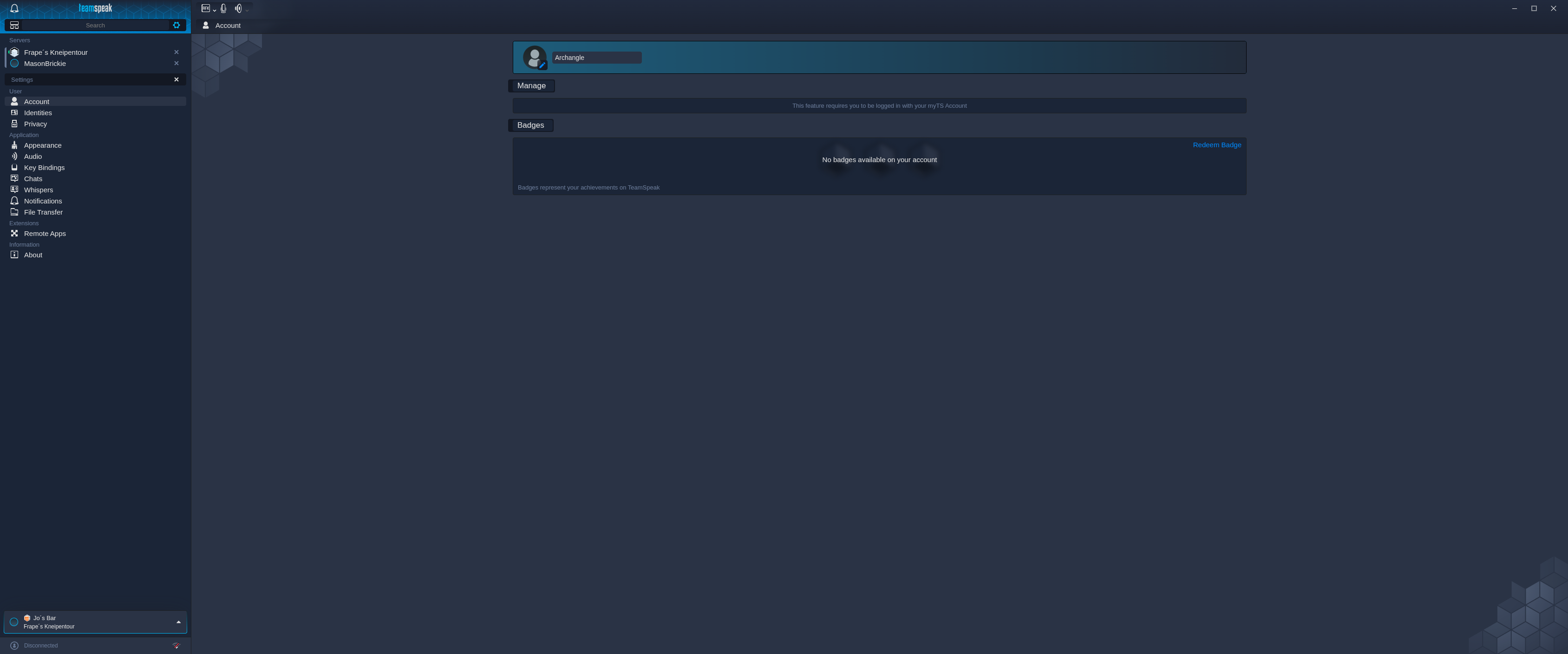Toggle the status circle for Jo's Bar
The width and height of the screenshot is (1568, 654).
(13, 622)
